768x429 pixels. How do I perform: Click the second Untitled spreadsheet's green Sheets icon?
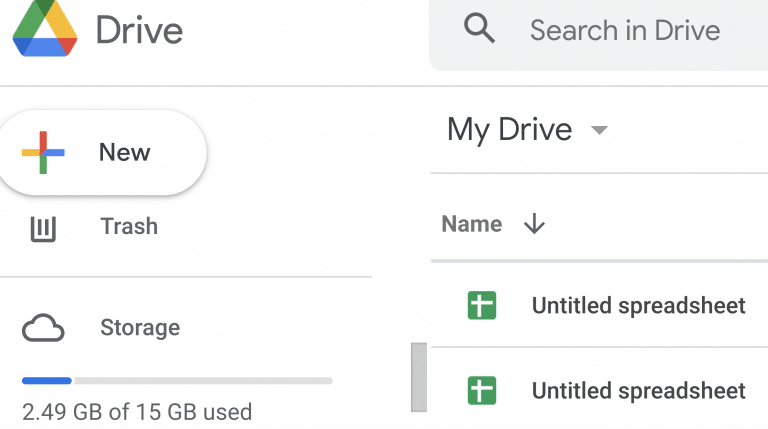pos(482,389)
